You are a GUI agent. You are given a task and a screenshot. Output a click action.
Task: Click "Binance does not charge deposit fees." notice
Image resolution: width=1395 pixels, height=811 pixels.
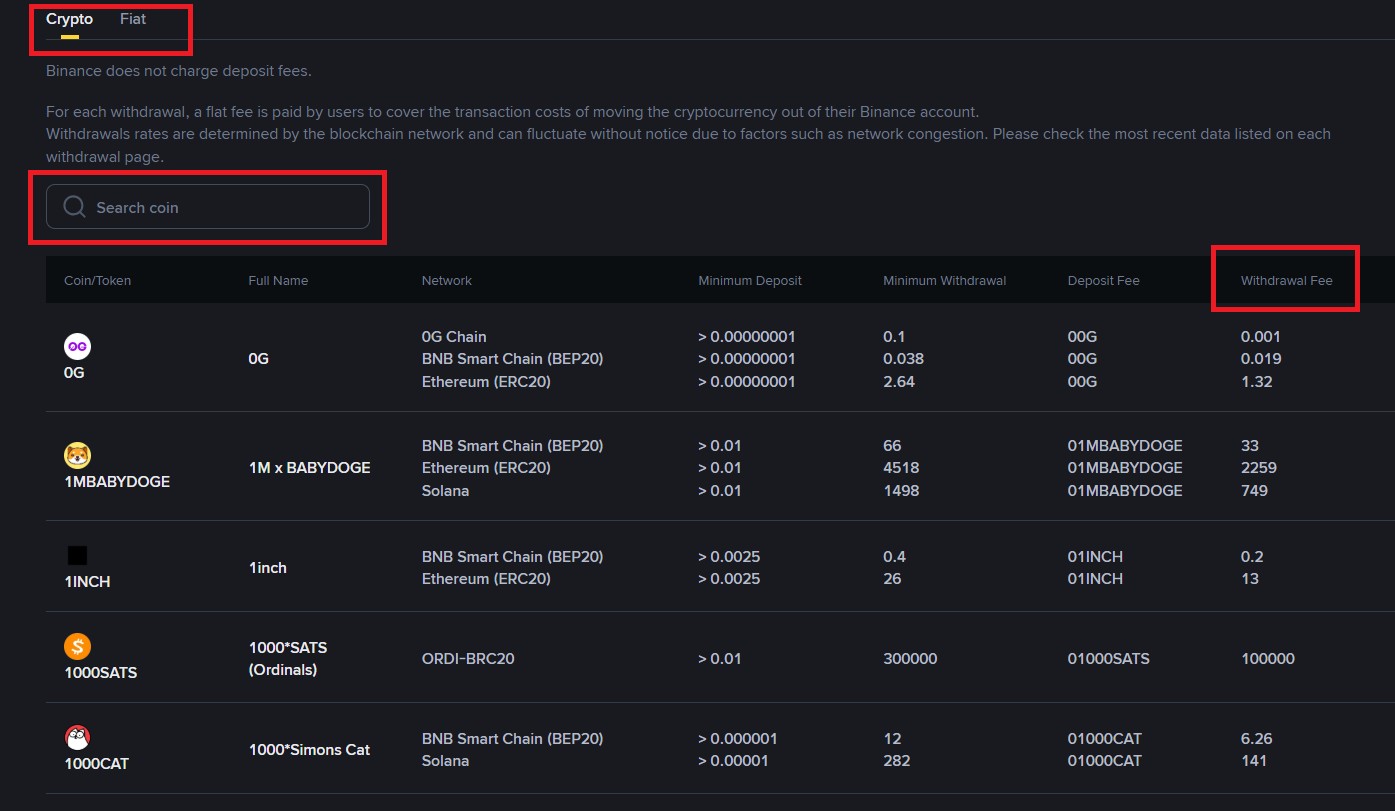click(179, 71)
